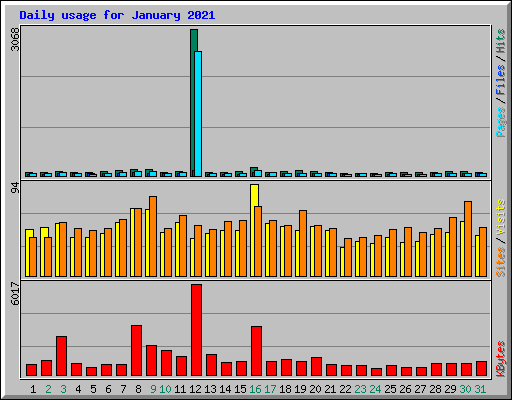Click green day label 2 on the x-axis
The width and height of the screenshot is (512, 400).
pos(48,389)
